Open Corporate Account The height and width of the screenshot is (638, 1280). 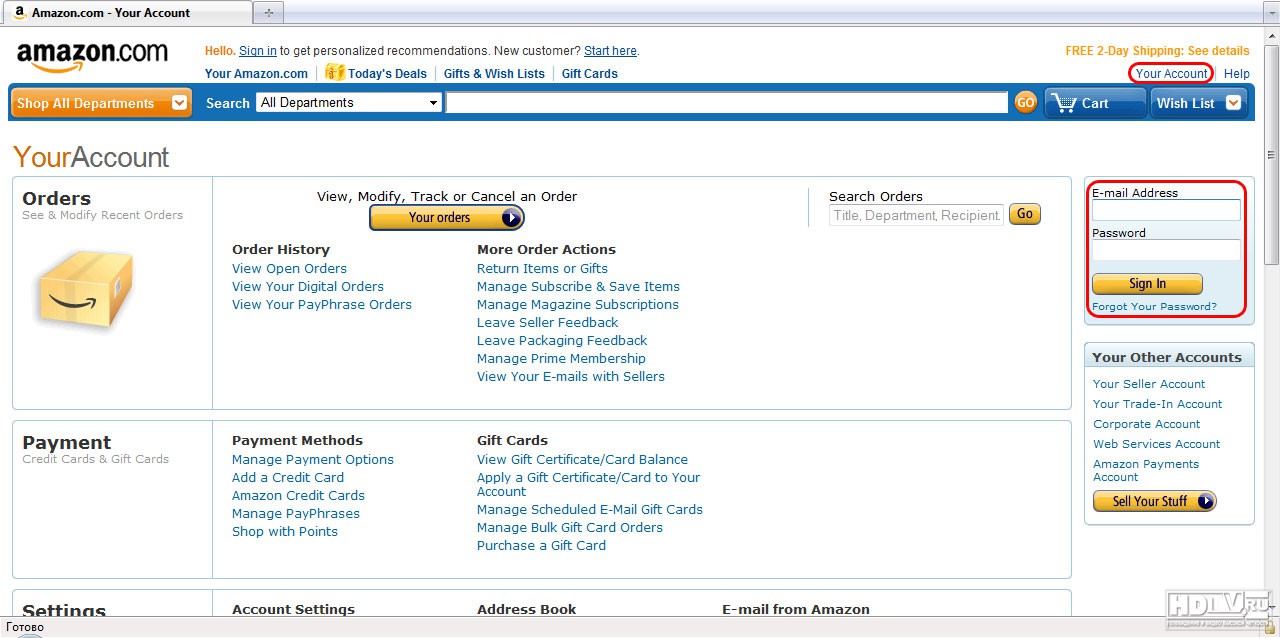(x=1146, y=424)
